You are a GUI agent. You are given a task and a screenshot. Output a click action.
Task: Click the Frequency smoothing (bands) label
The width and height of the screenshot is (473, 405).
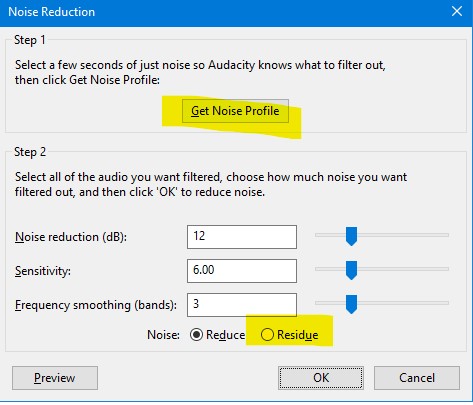click(x=96, y=305)
